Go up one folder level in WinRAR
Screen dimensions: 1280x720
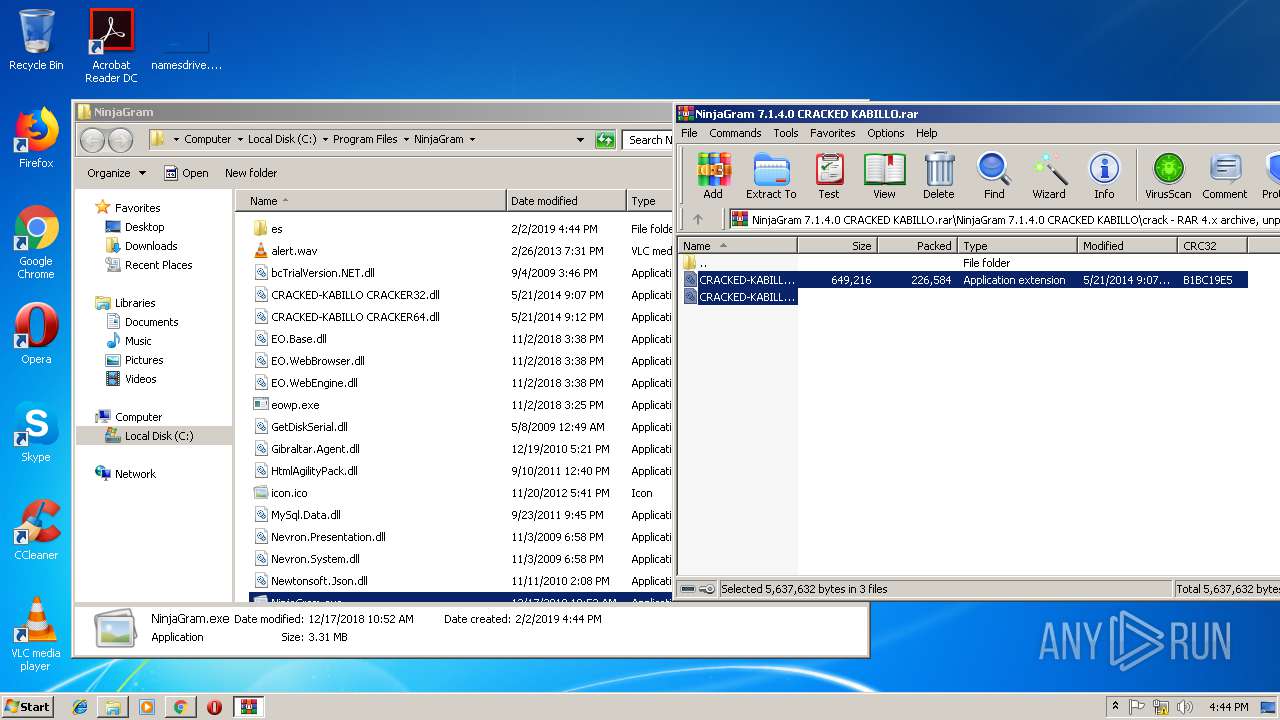tap(698, 219)
